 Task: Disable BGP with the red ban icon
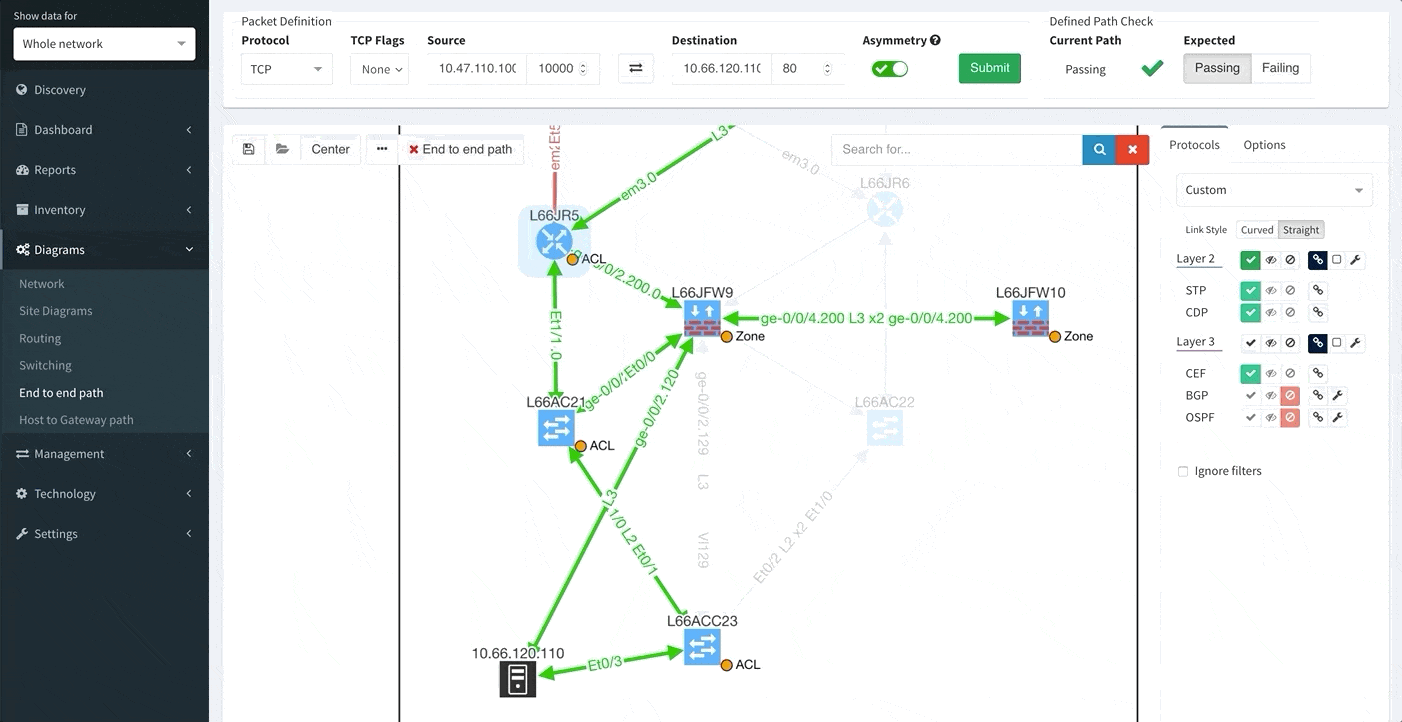pos(1290,395)
